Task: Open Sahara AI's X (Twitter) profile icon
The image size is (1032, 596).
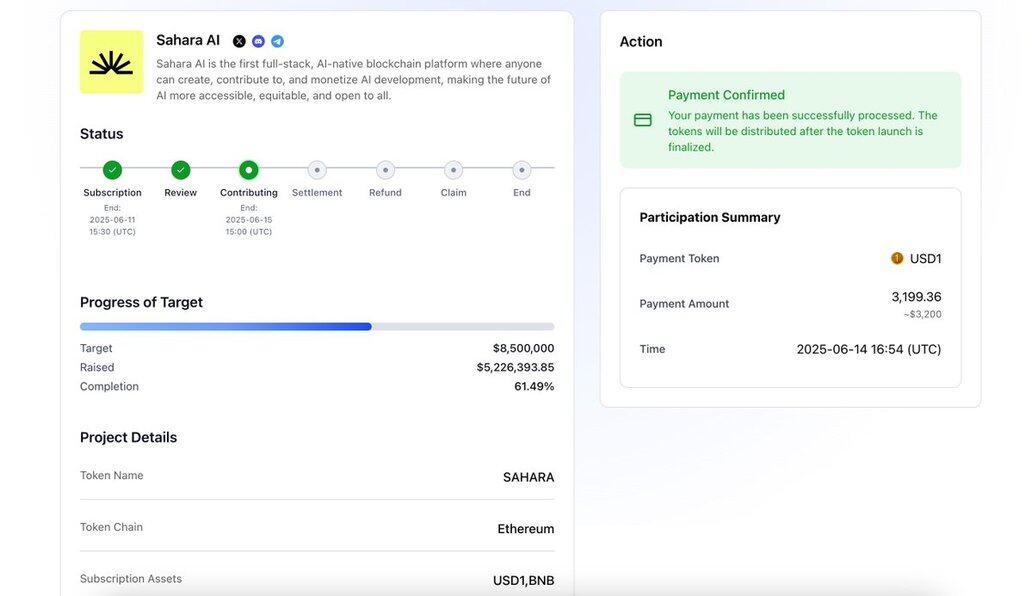Action: tap(239, 41)
